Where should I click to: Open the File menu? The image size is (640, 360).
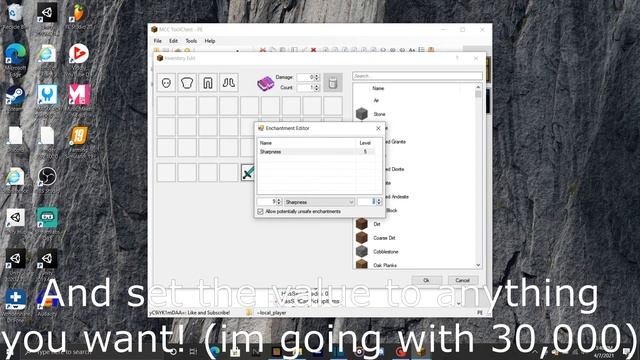tap(158, 41)
